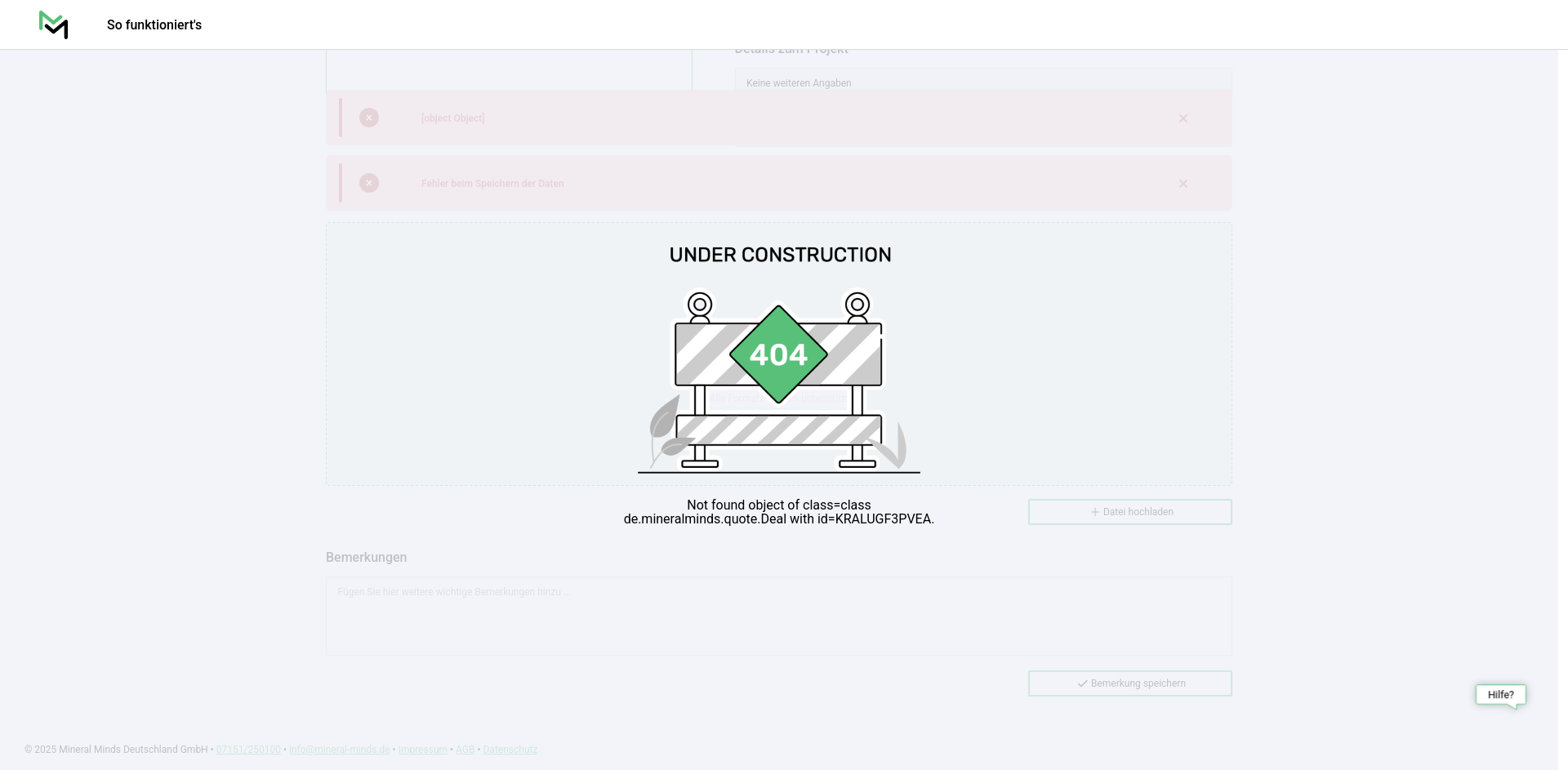Dismiss the [object Object] error alert
Screen dimensions: 1568x770
coord(1183,118)
